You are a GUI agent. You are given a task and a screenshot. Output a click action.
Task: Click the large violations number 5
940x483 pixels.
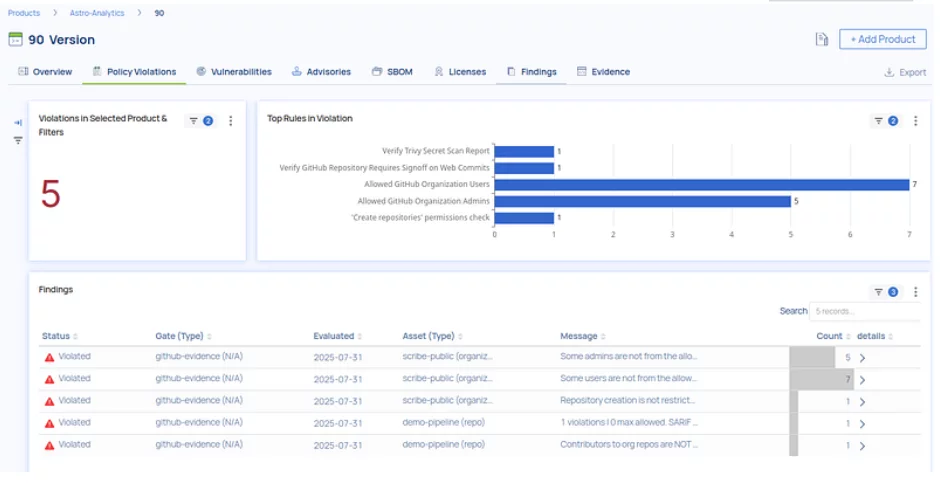(50, 194)
